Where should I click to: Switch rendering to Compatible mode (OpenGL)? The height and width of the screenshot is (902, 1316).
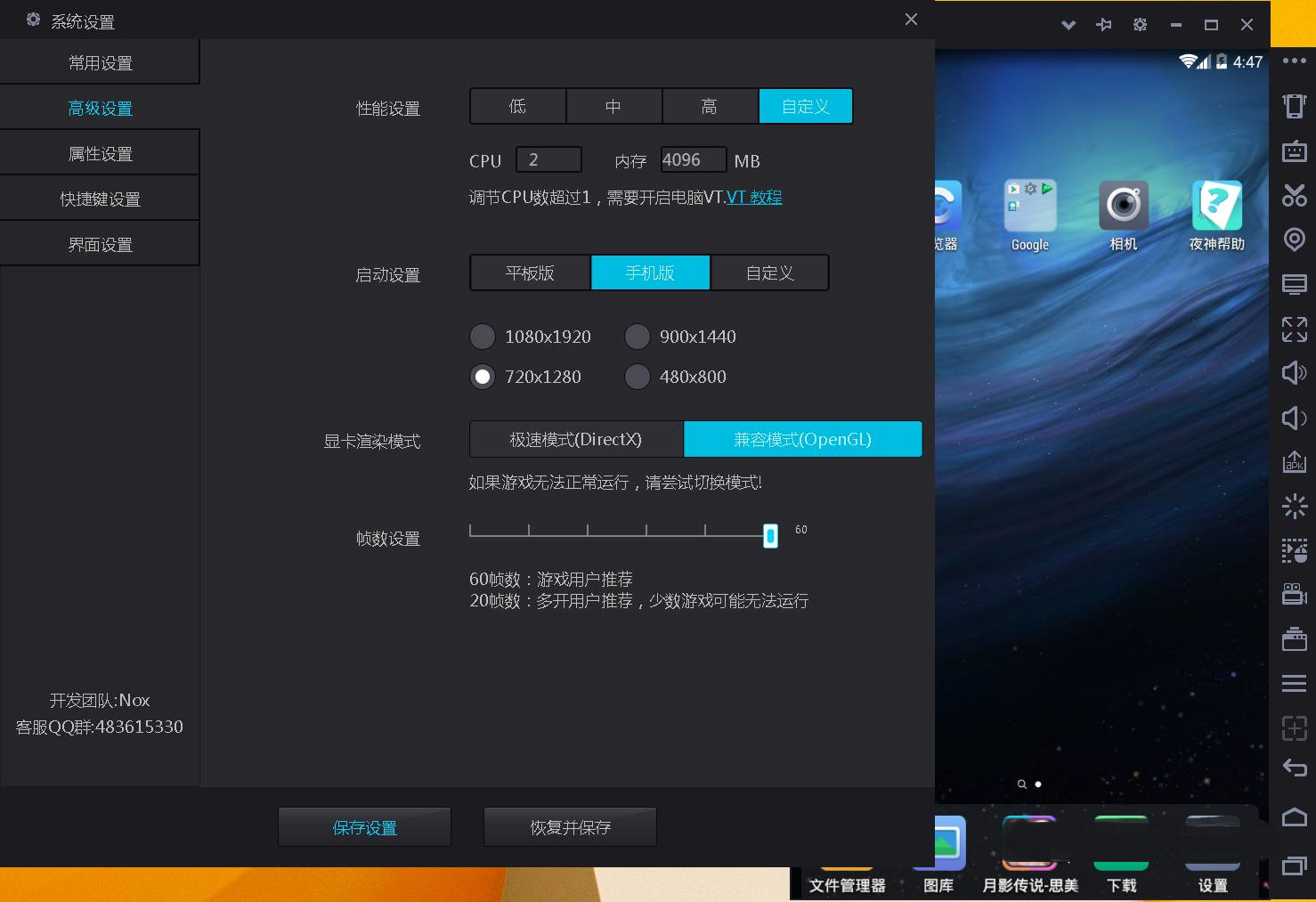point(802,439)
